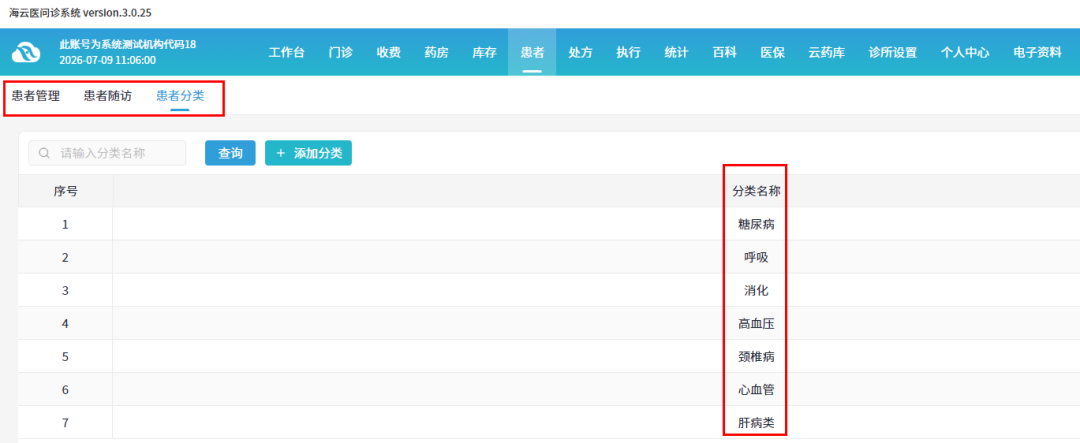Click sequence number 3 cell
Screen dimensions: 1080x443
tap(65, 290)
